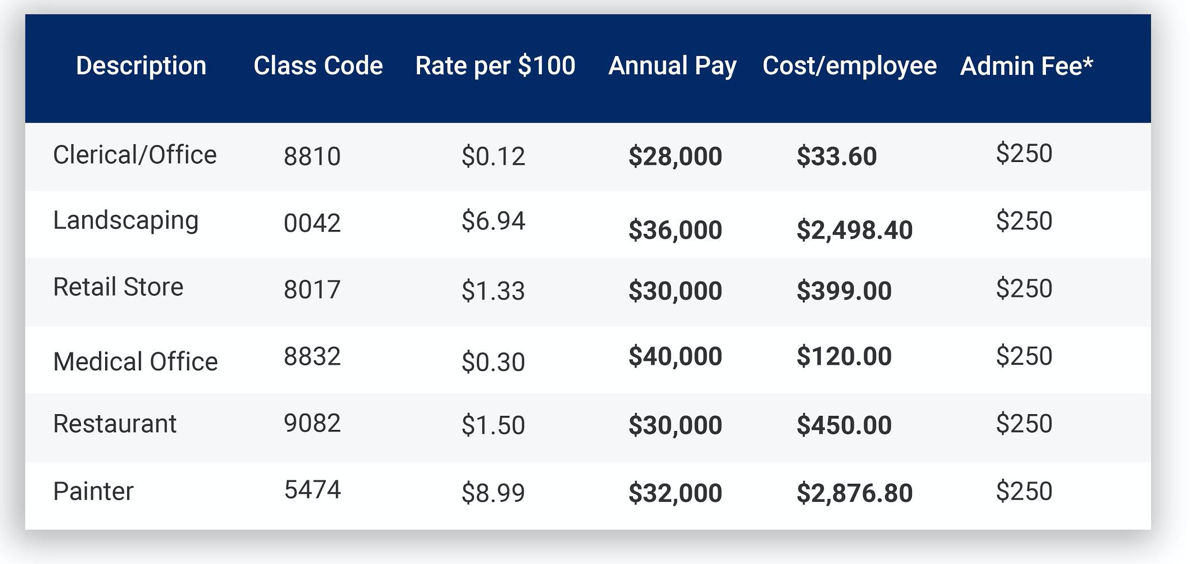Click the Rate per $100 header
This screenshot has width=1190, height=564.
point(495,66)
